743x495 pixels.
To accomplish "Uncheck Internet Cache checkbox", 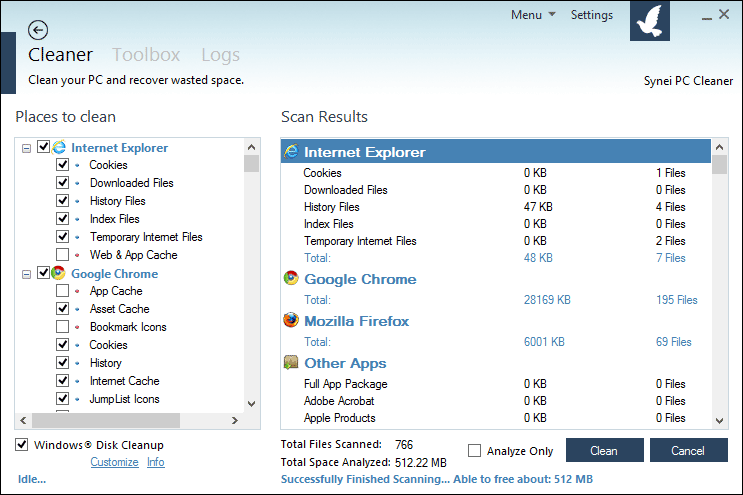I will [63, 381].
